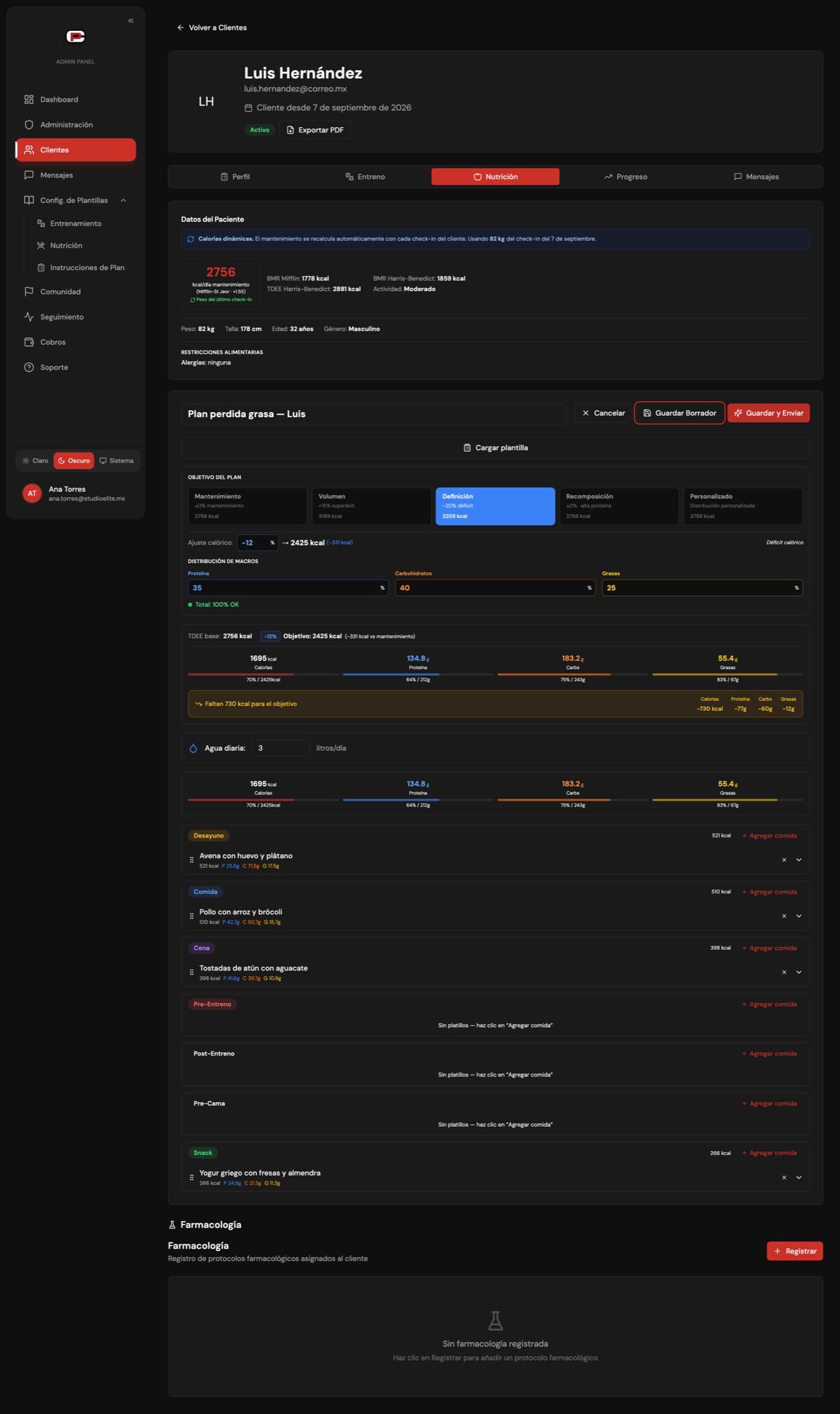The image size is (840, 1414).
Task: Open Soporte help icon in sidebar
Action: tap(29, 368)
